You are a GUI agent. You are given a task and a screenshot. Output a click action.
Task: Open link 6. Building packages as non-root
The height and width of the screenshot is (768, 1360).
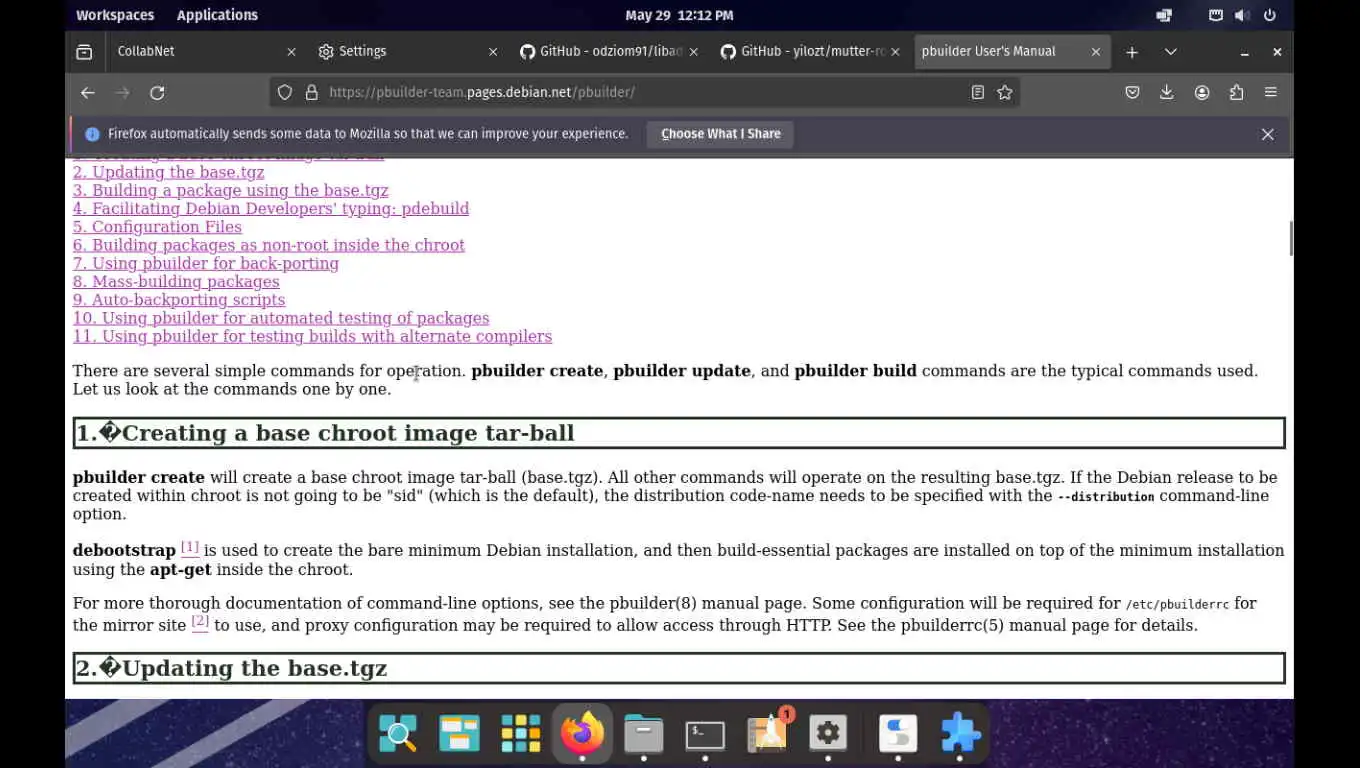pos(268,245)
